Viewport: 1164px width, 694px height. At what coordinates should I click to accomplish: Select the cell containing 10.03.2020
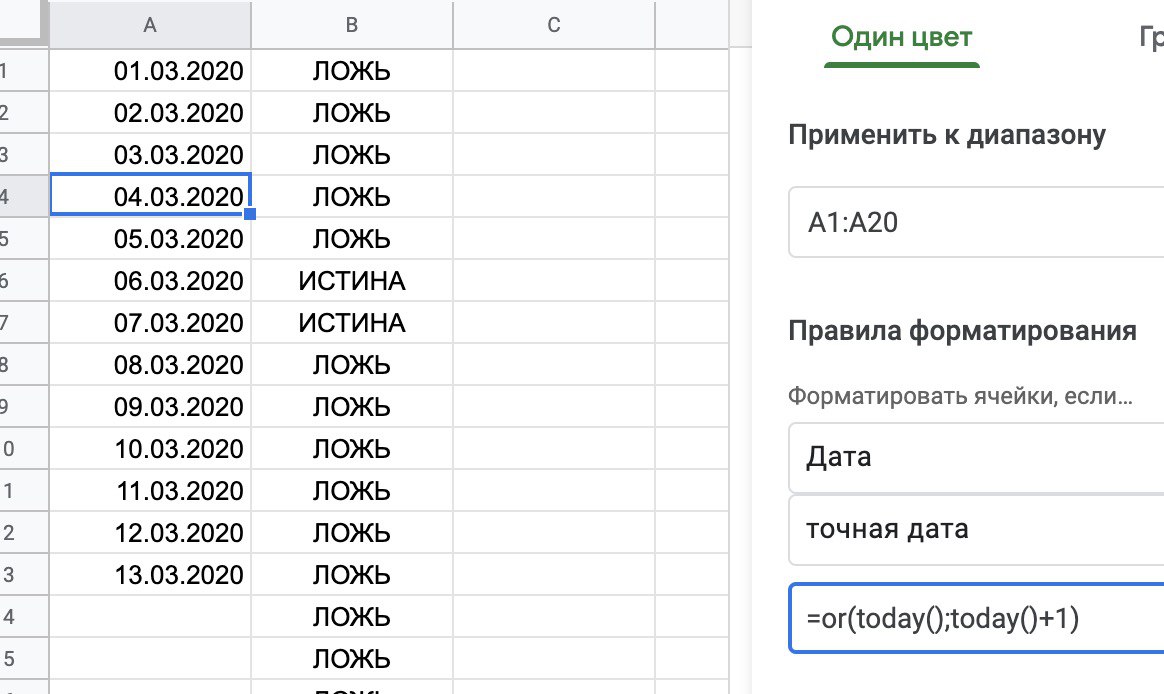click(x=150, y=450)
